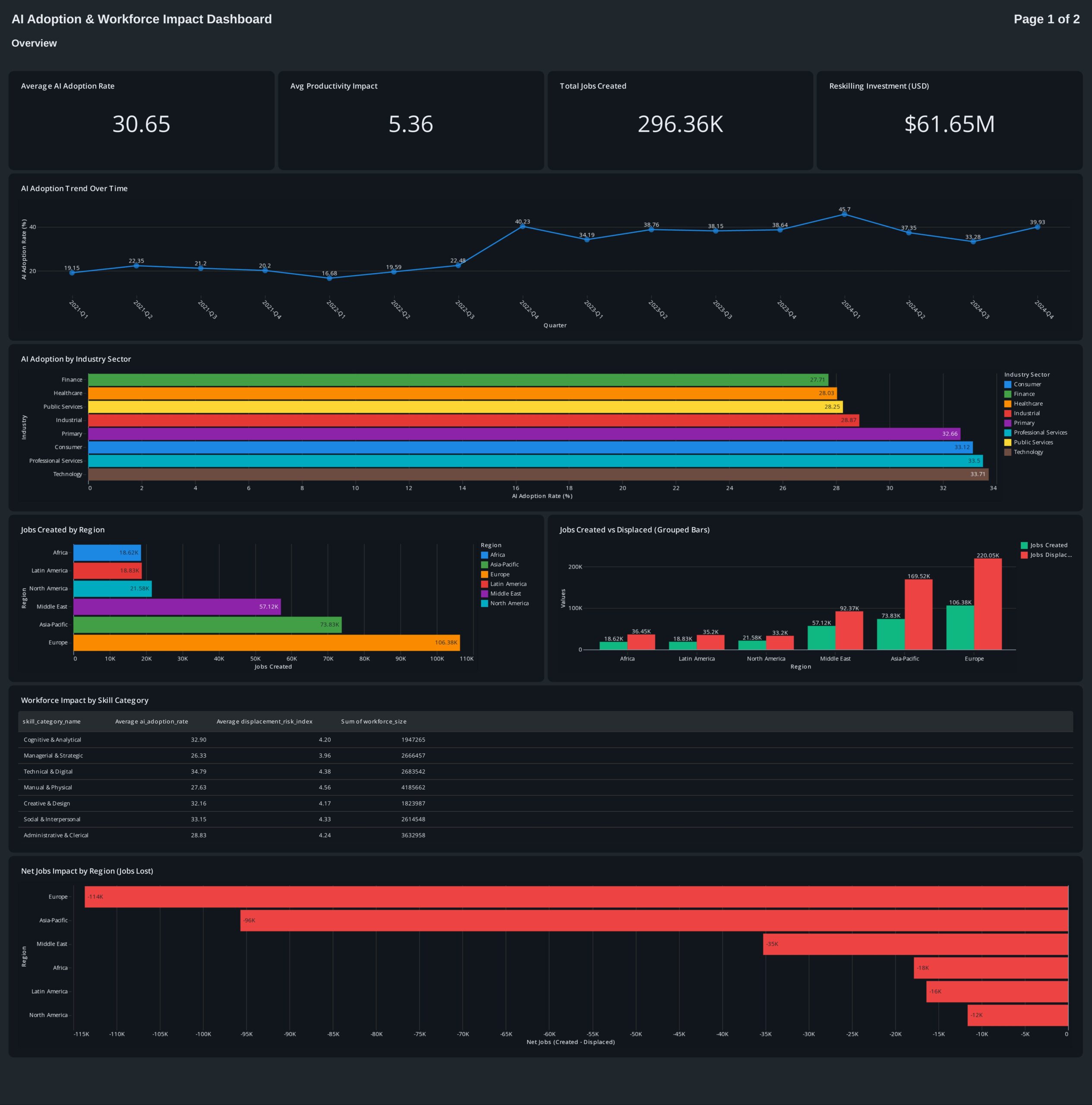
Task: Click the Technology bar showing 33.71
Action: pos(538,474)
